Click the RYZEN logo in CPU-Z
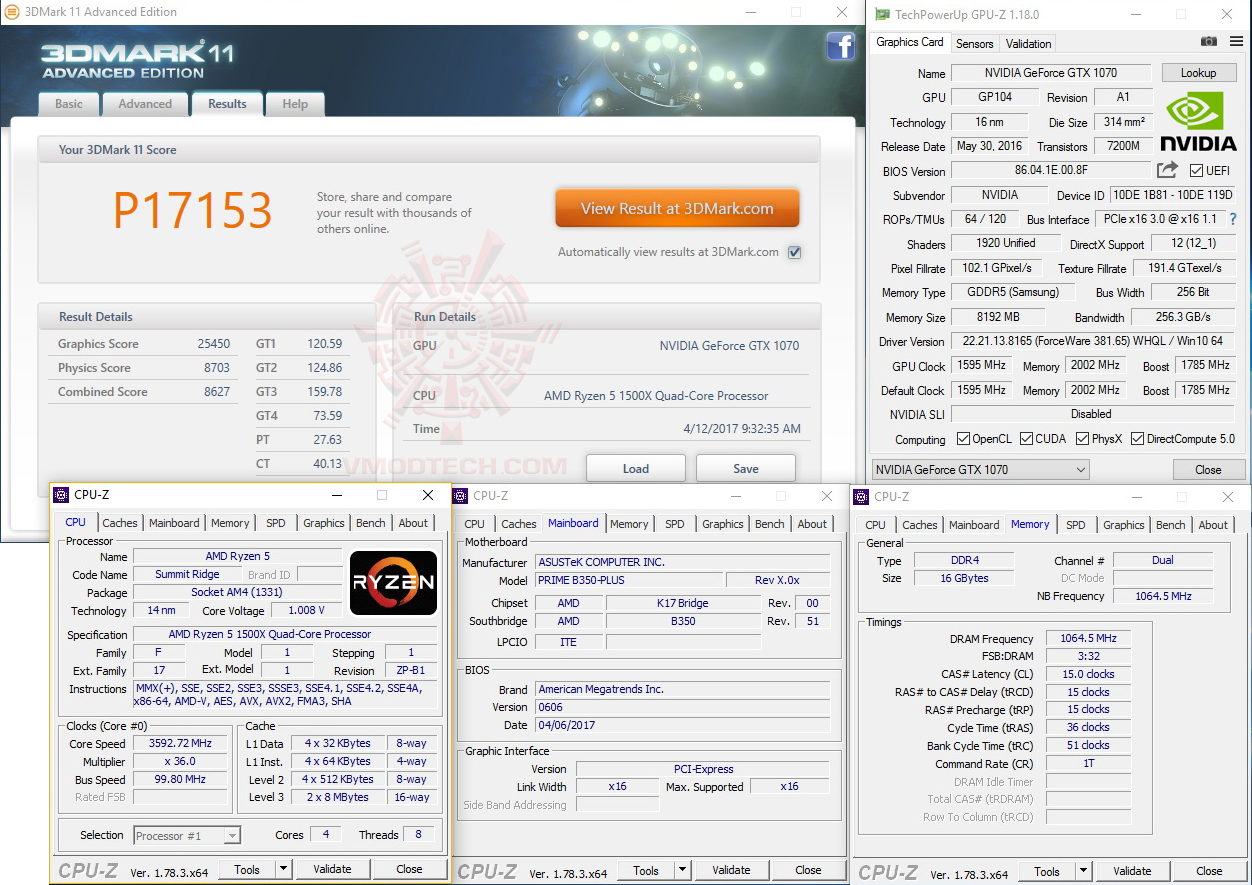 (x=392, y=583)
